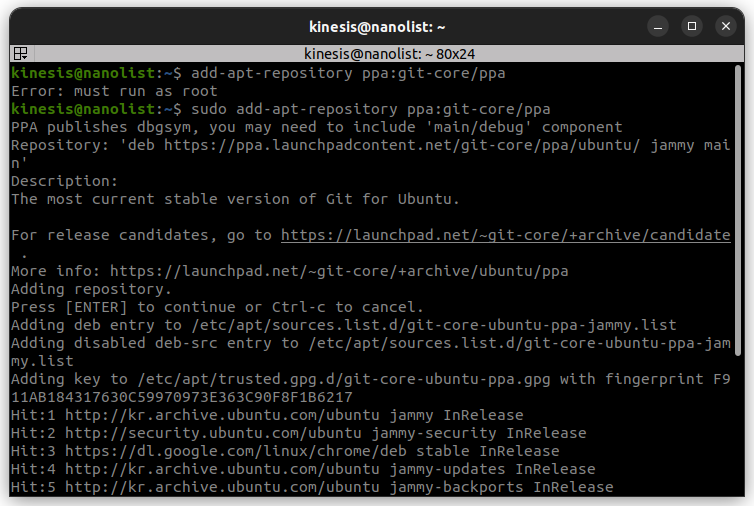Click the 'Adding key to /etc/apt/trusted.gpg.d' line

pos(371,379)
